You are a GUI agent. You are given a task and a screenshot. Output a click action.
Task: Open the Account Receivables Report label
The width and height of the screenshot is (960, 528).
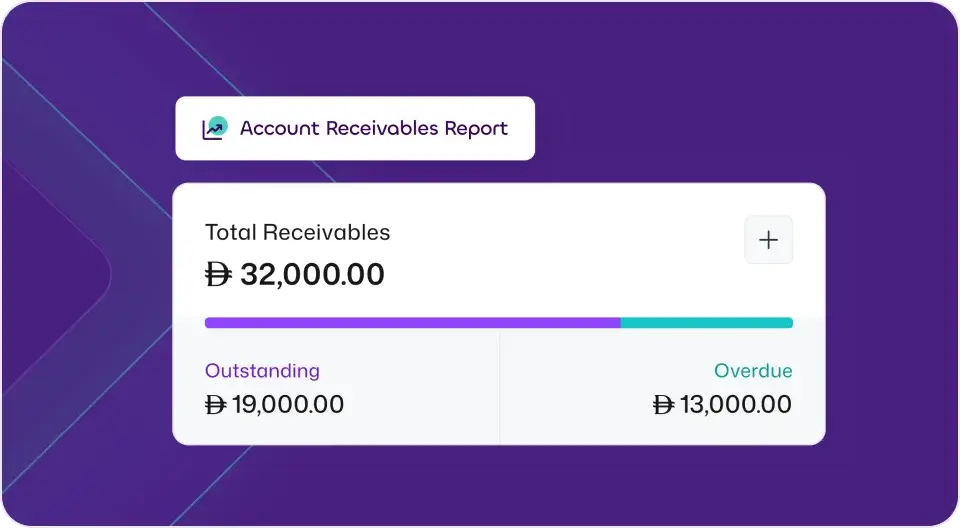tap(373, 129)
